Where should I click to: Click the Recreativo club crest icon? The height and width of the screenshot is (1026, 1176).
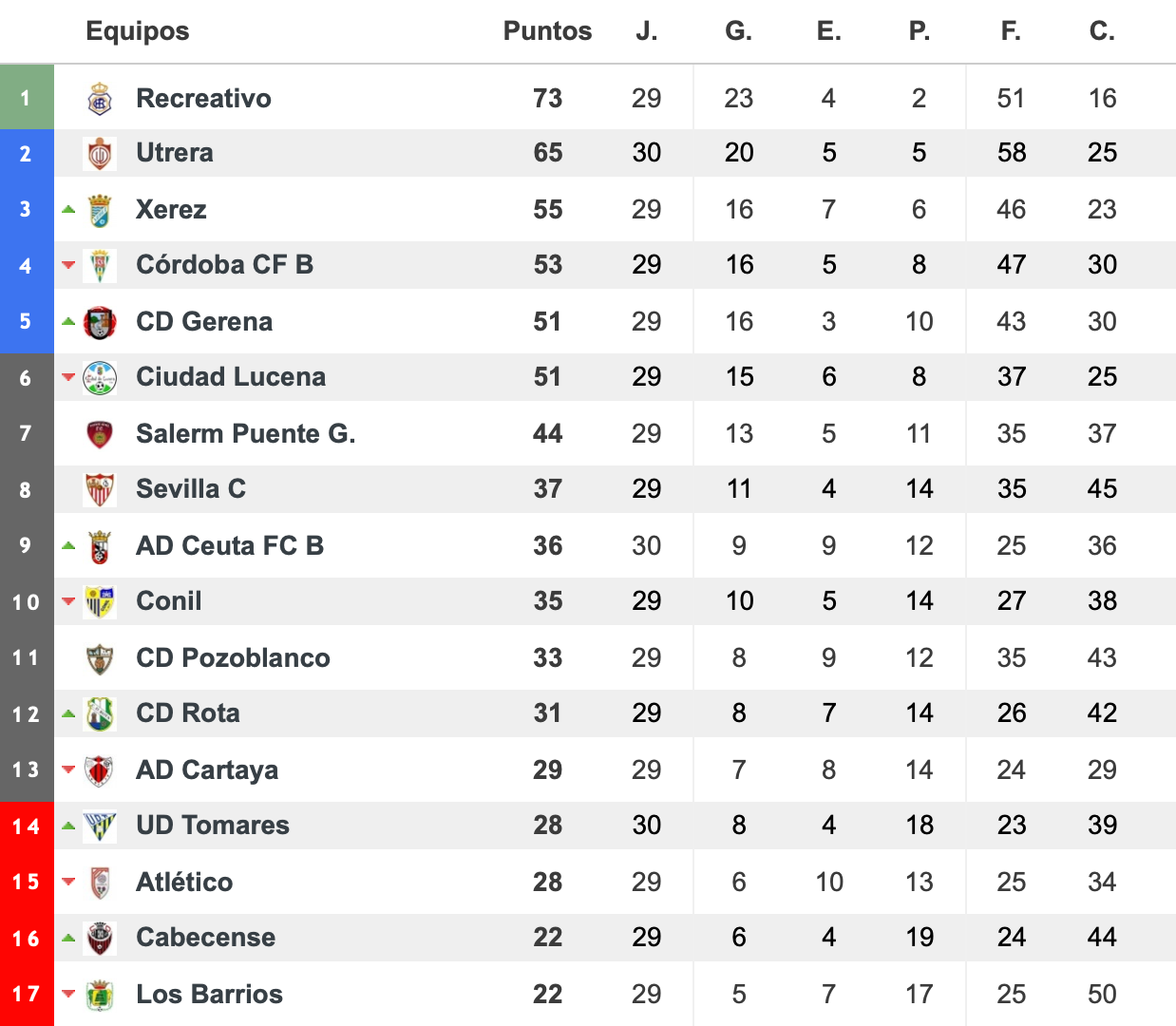click(100, 98)
